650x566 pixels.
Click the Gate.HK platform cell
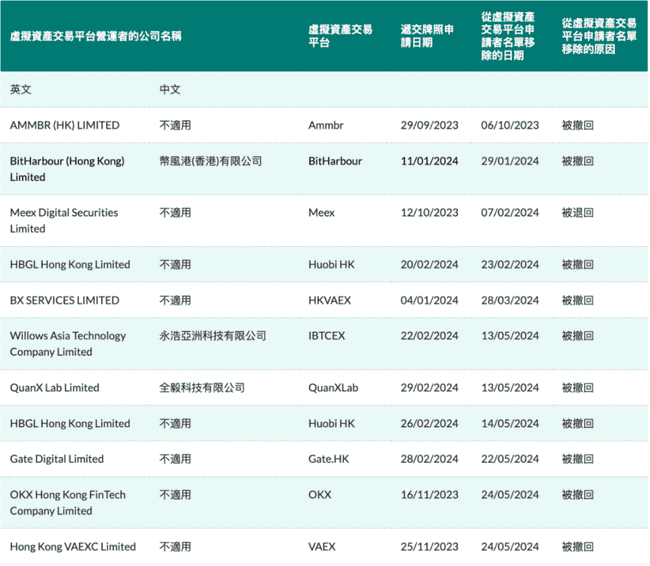[329, 459]
